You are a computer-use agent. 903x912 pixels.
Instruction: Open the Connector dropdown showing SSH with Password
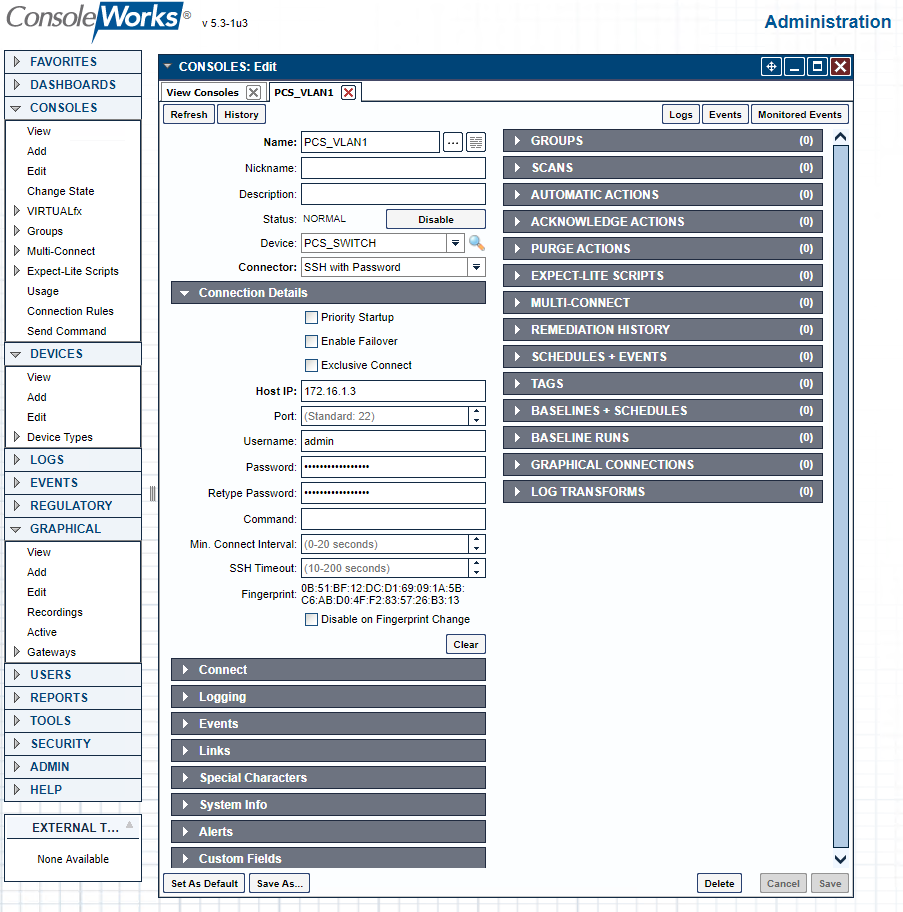point(477,267)
